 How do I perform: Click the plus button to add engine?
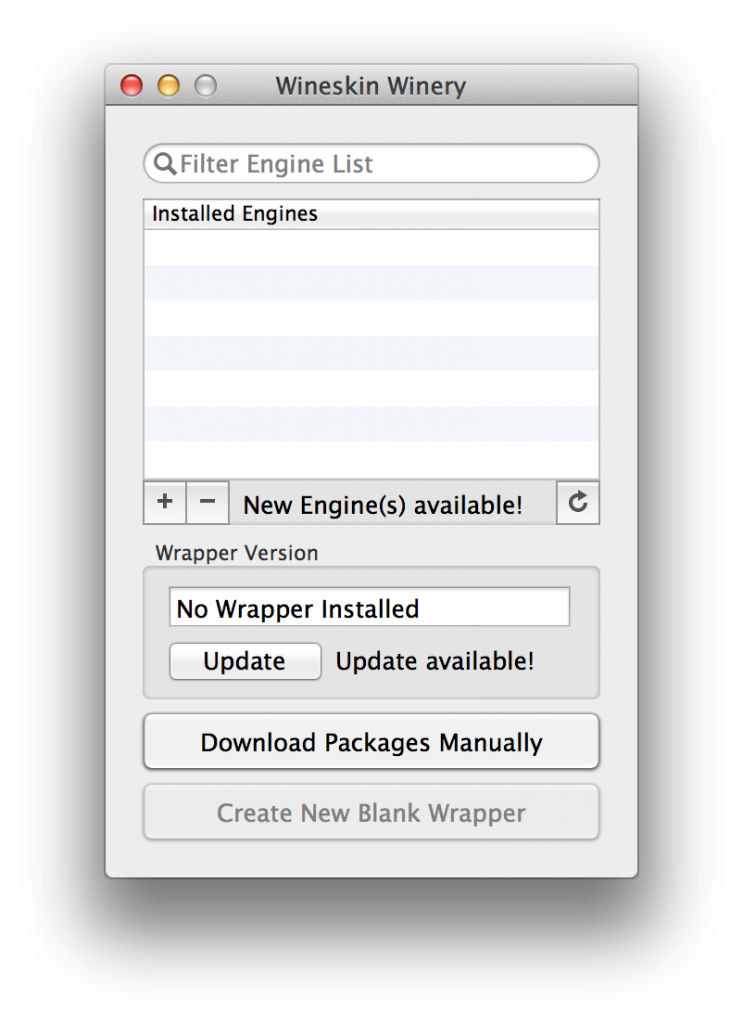click(165, 503)
